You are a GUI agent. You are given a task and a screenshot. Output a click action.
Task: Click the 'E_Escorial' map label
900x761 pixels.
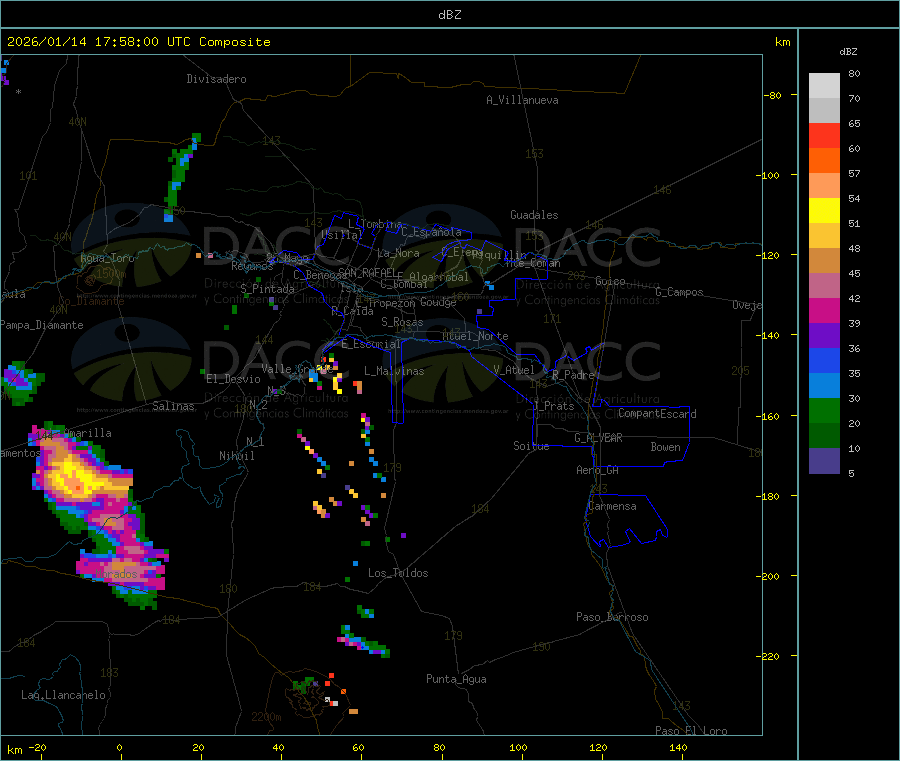pyautogui.click(x=371, y=344)
